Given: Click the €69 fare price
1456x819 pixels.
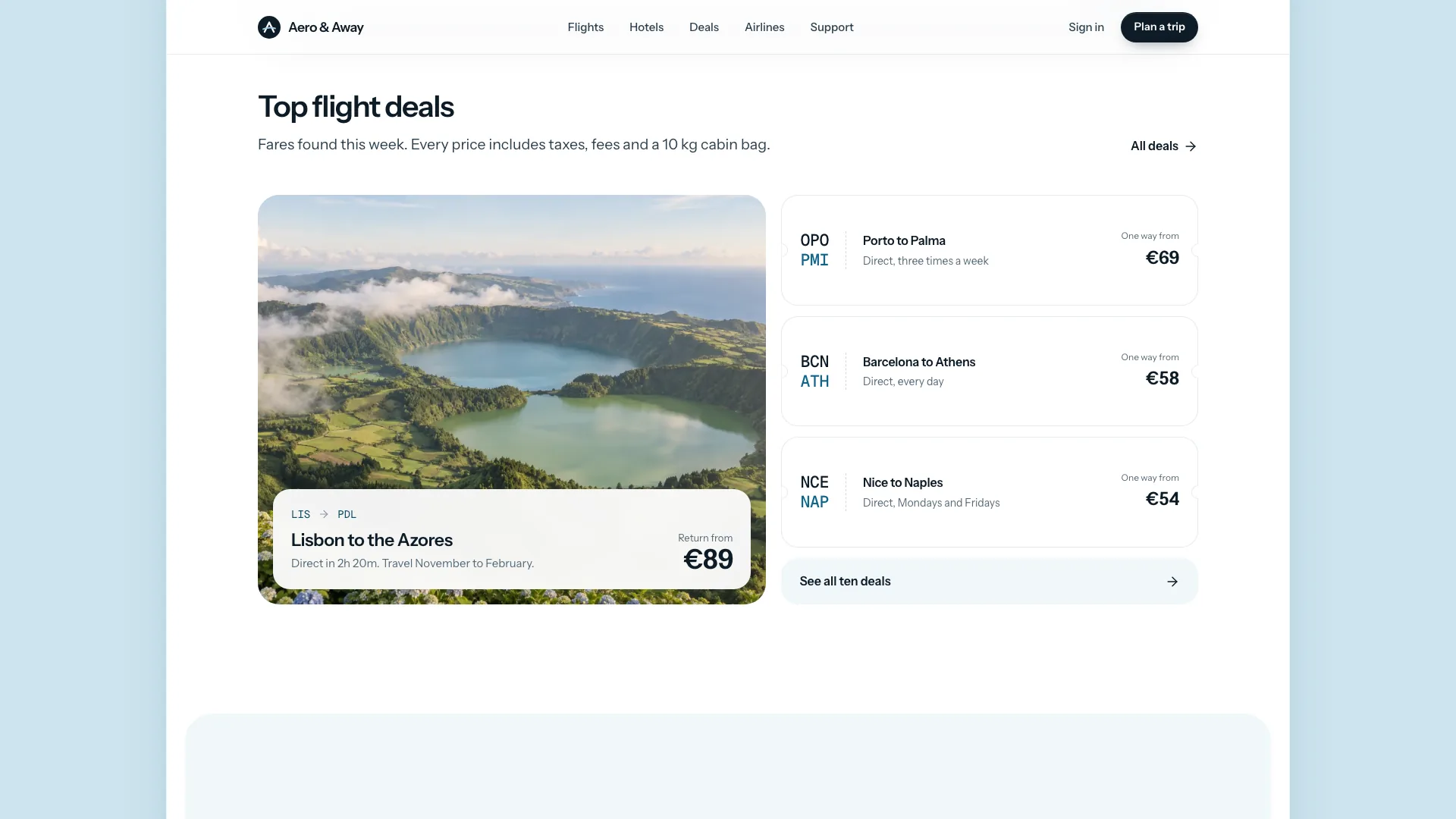Looking at the screenshot, I should pyautogui.click(x=1162, y=258).
